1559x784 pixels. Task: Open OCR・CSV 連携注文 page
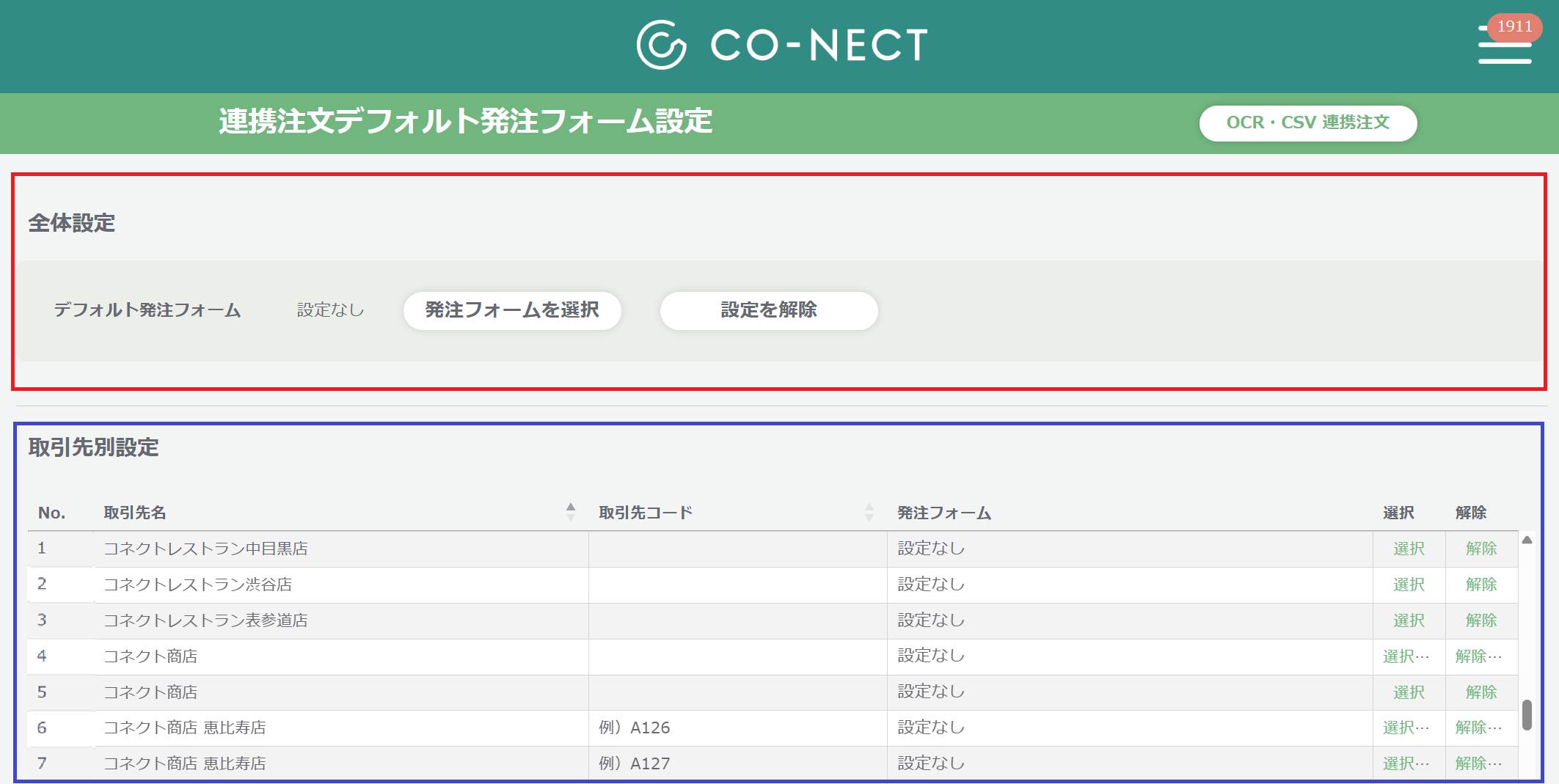1307,122
